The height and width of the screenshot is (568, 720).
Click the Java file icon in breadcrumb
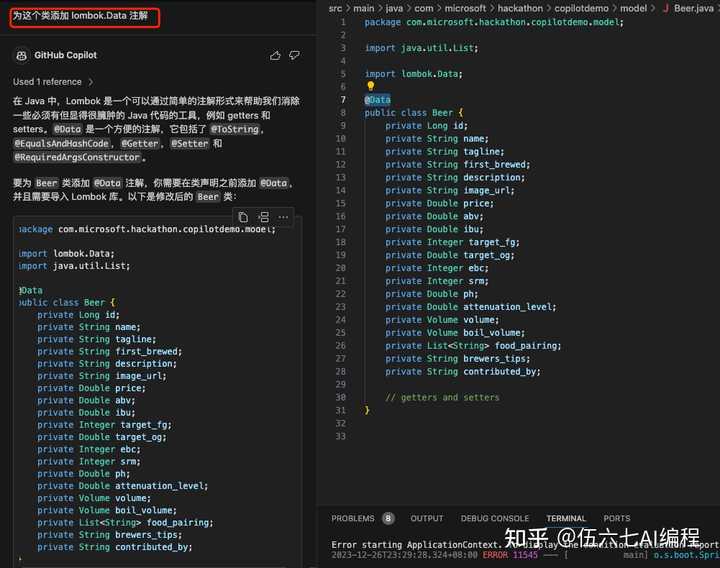tap(666, 8)
